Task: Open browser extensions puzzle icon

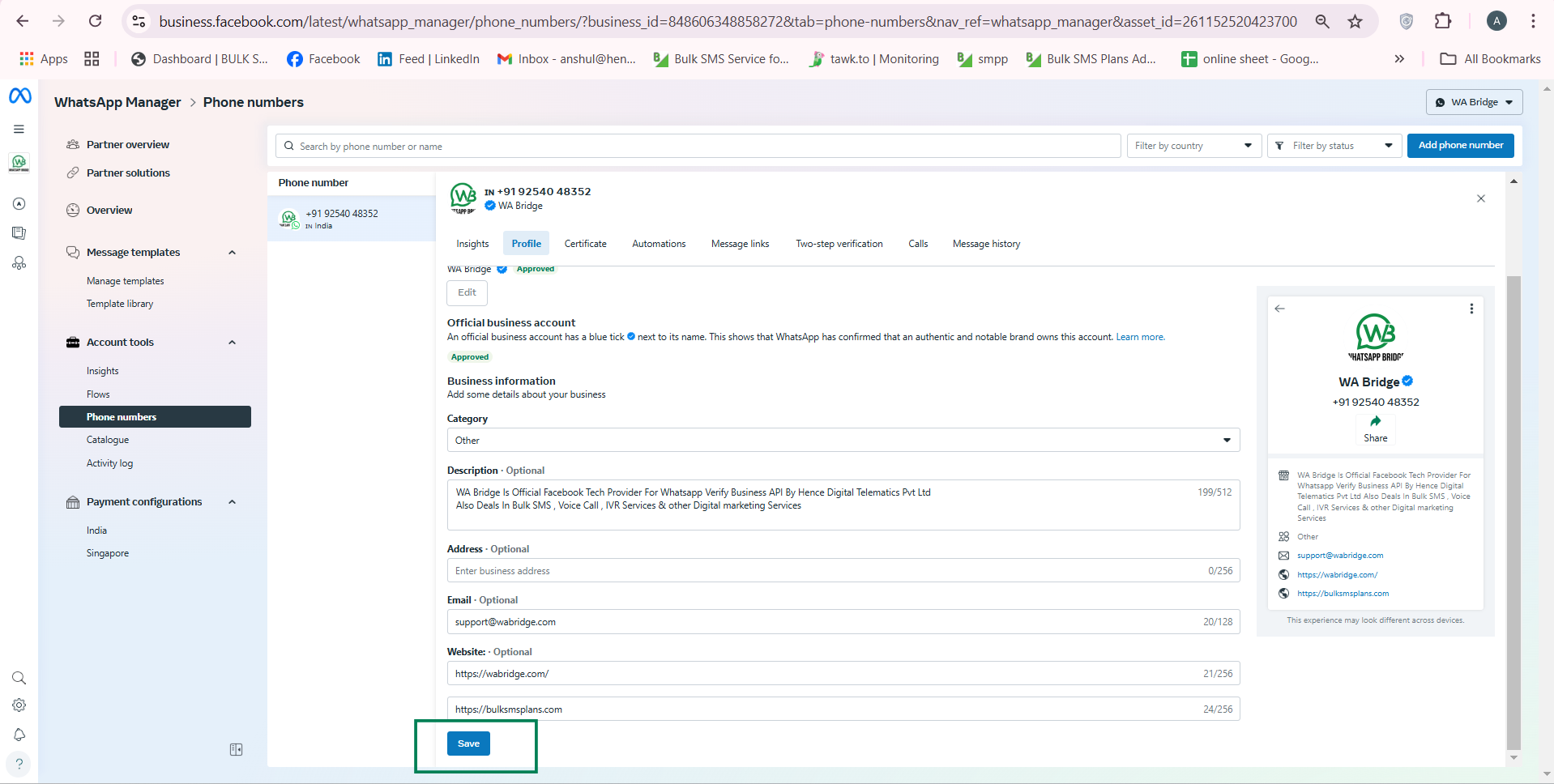Action: click(x=1443, y=21)
